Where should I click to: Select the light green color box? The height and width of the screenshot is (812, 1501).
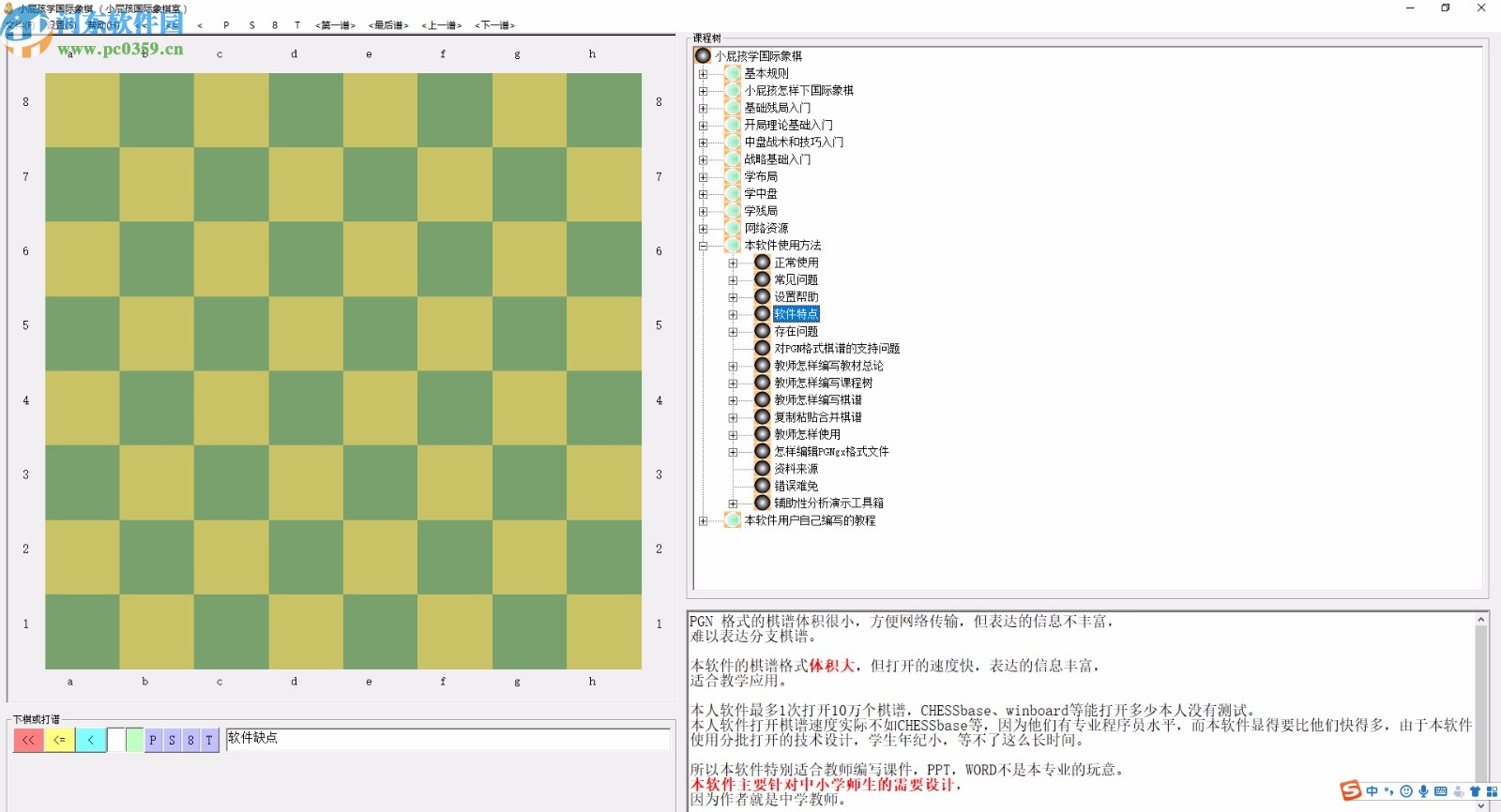click(x=134, y=740)
